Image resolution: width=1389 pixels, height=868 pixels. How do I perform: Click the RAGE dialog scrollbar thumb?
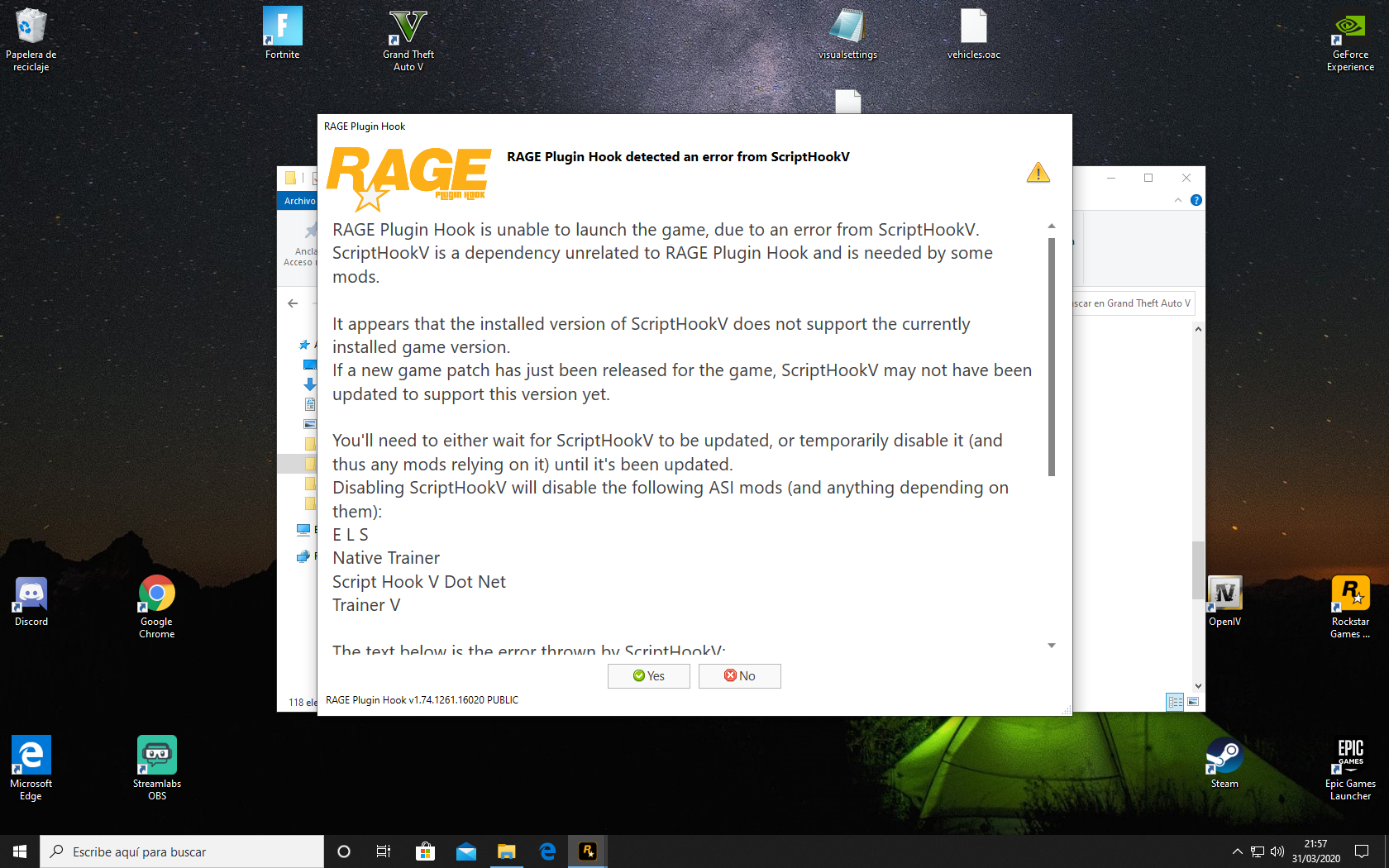1052,357
